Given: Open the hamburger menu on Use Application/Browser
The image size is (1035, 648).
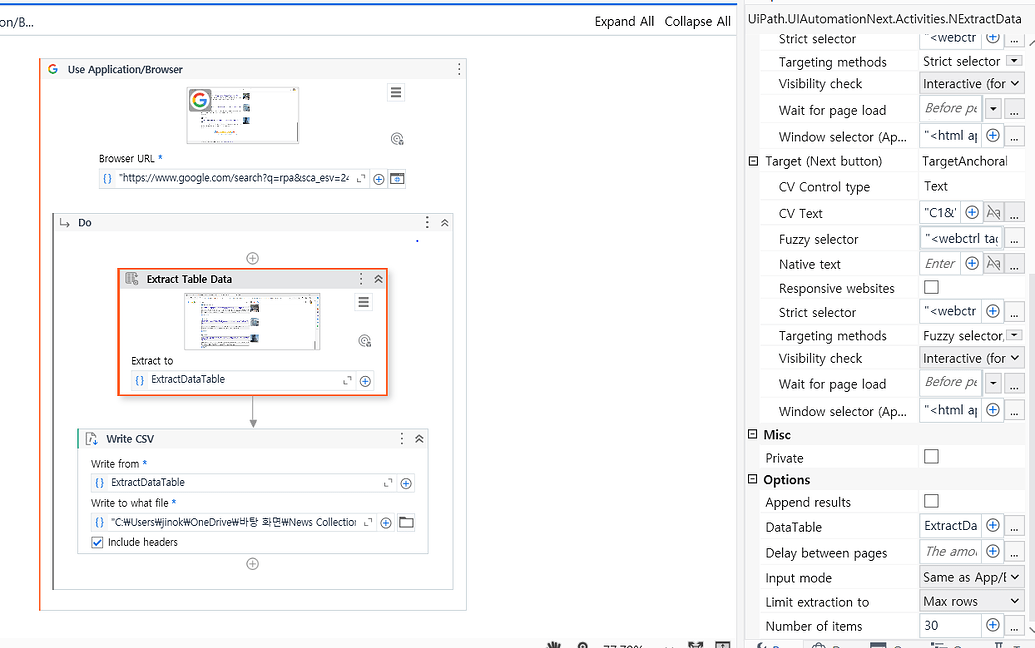Looking at the screenshot, I should pyautogui.click(x=396, y=92).
